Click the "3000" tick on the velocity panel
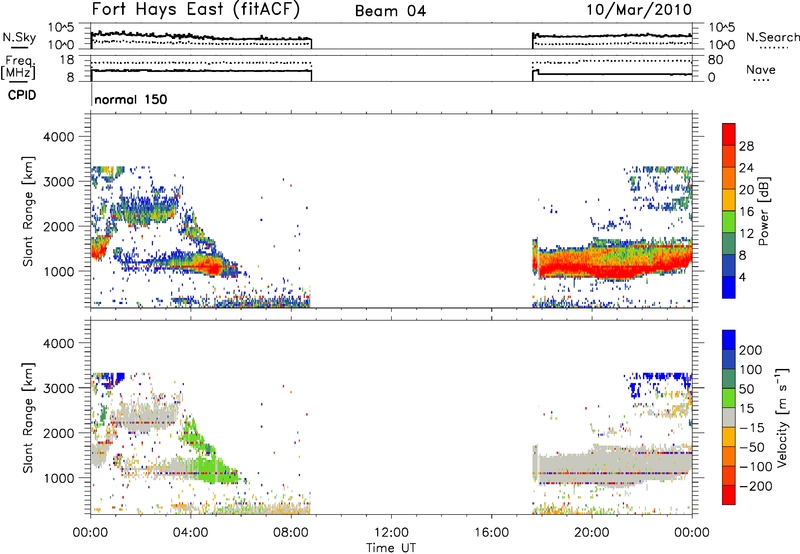Image resolution: width=800 pixels, height=554 pixels. click(x=59, y=388)
